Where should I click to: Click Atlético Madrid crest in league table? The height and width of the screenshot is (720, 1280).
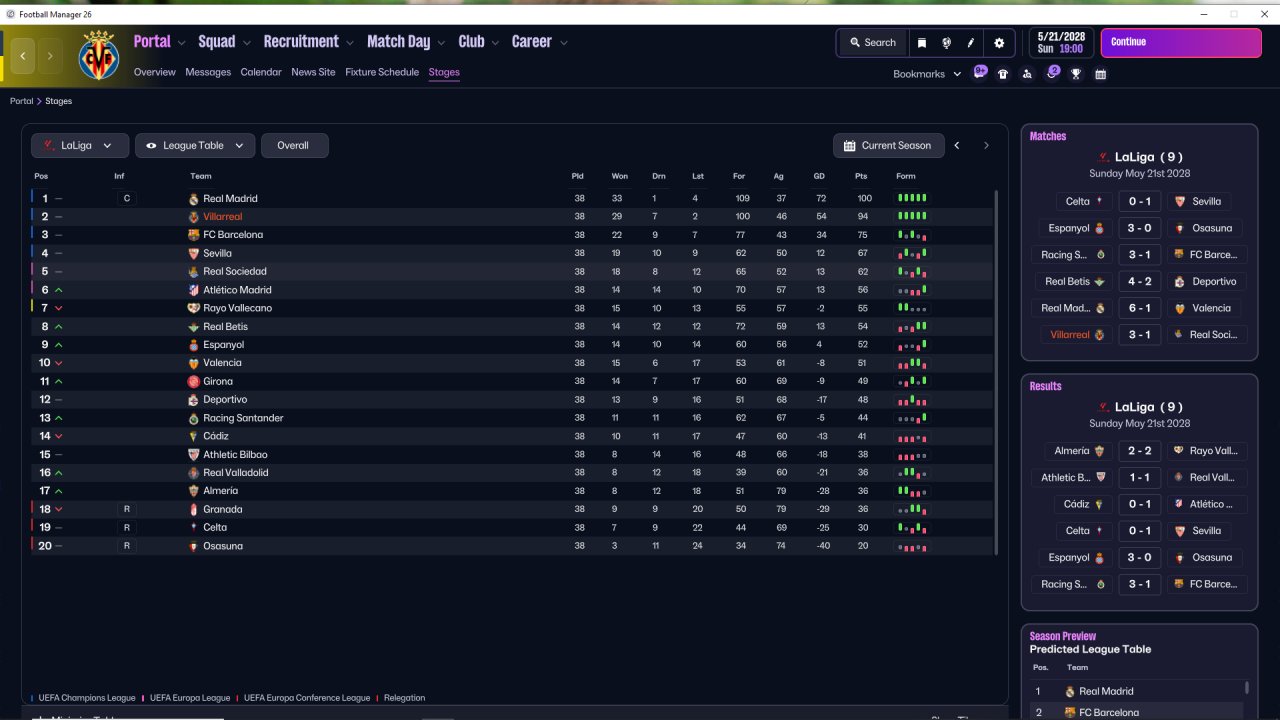194,290
